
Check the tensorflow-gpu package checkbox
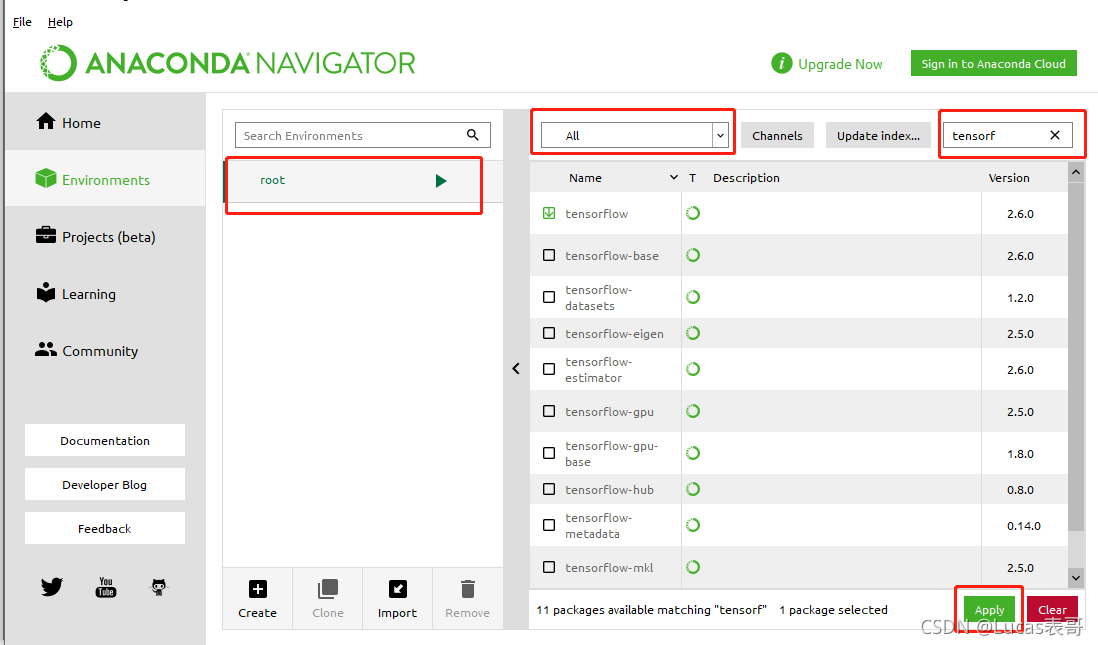[x=549, y=411]
